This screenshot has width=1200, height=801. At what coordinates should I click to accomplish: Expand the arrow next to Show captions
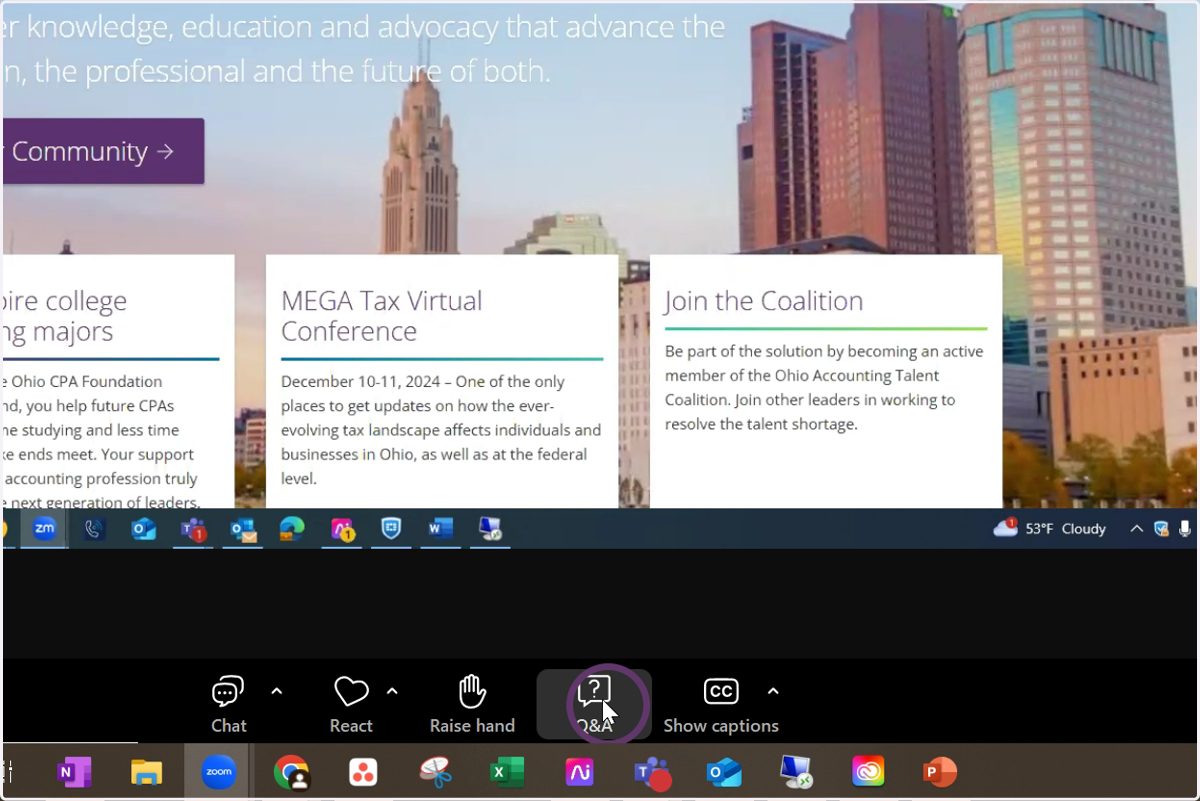773,691
